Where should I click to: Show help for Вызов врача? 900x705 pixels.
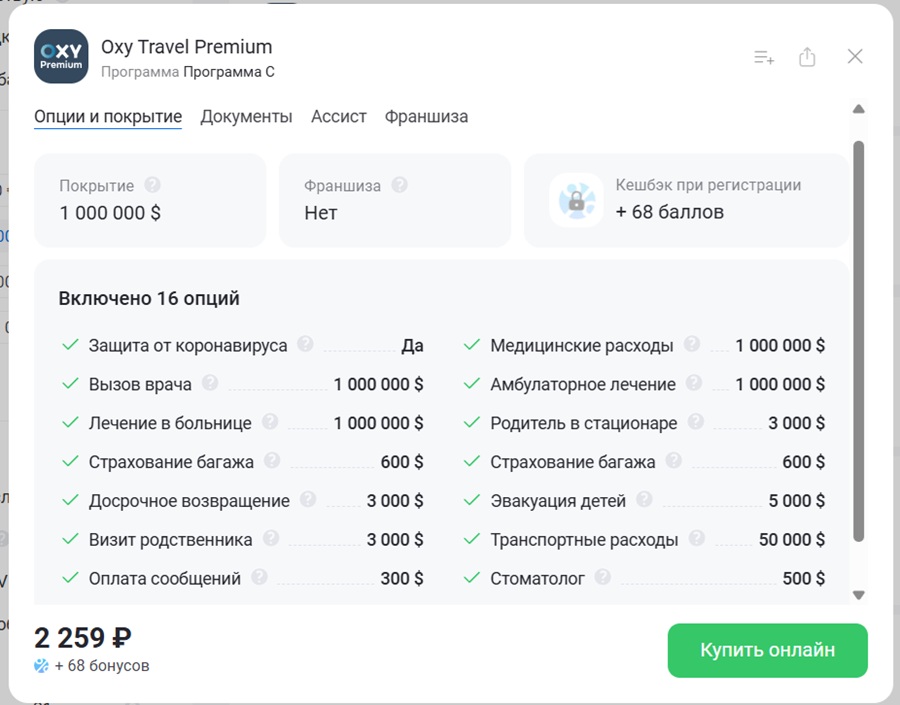click(210, 382)
